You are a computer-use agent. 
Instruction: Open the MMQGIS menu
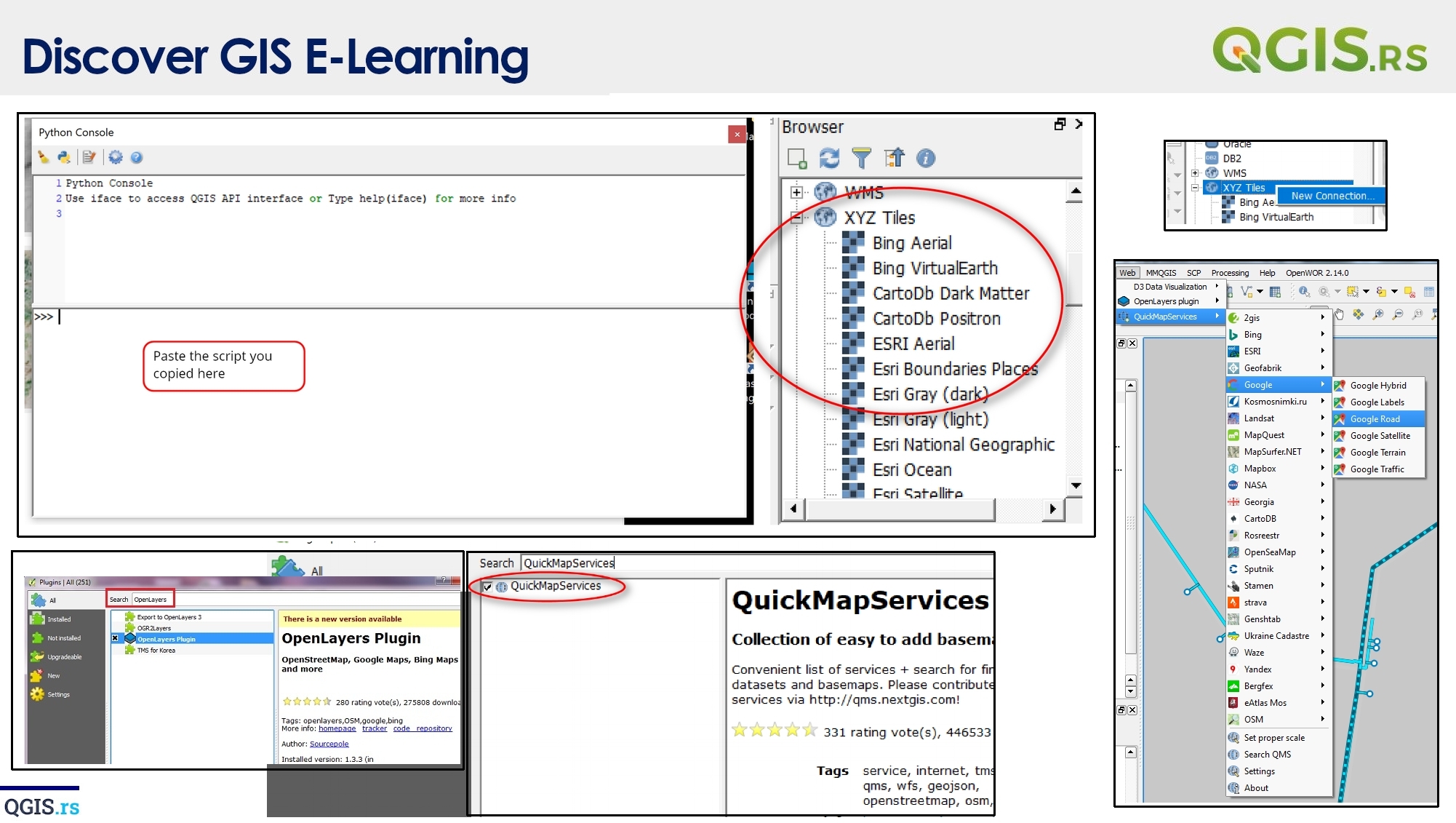tap(1161, 273)
